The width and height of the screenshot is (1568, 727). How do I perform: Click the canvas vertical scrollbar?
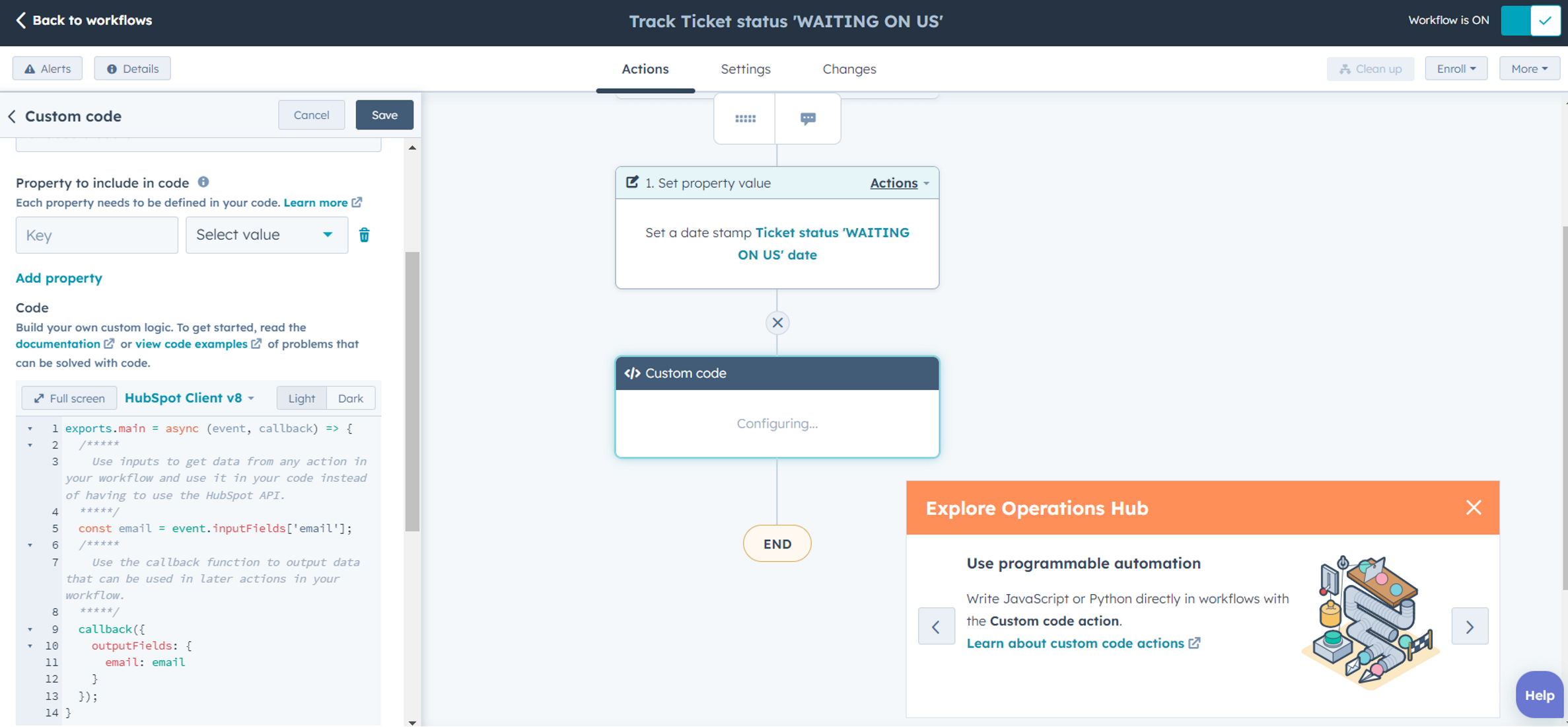1564,408
